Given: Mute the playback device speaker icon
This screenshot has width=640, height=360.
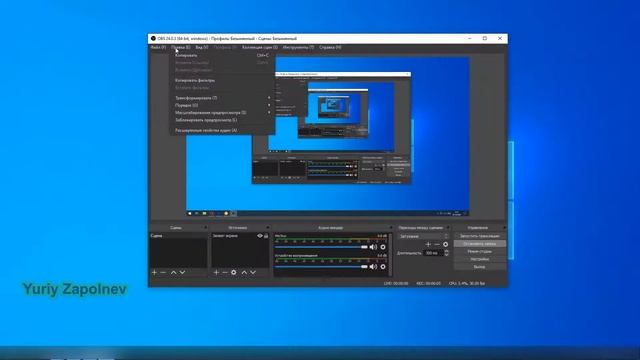Looking at the screenshot, I should [x=373, y=267].
